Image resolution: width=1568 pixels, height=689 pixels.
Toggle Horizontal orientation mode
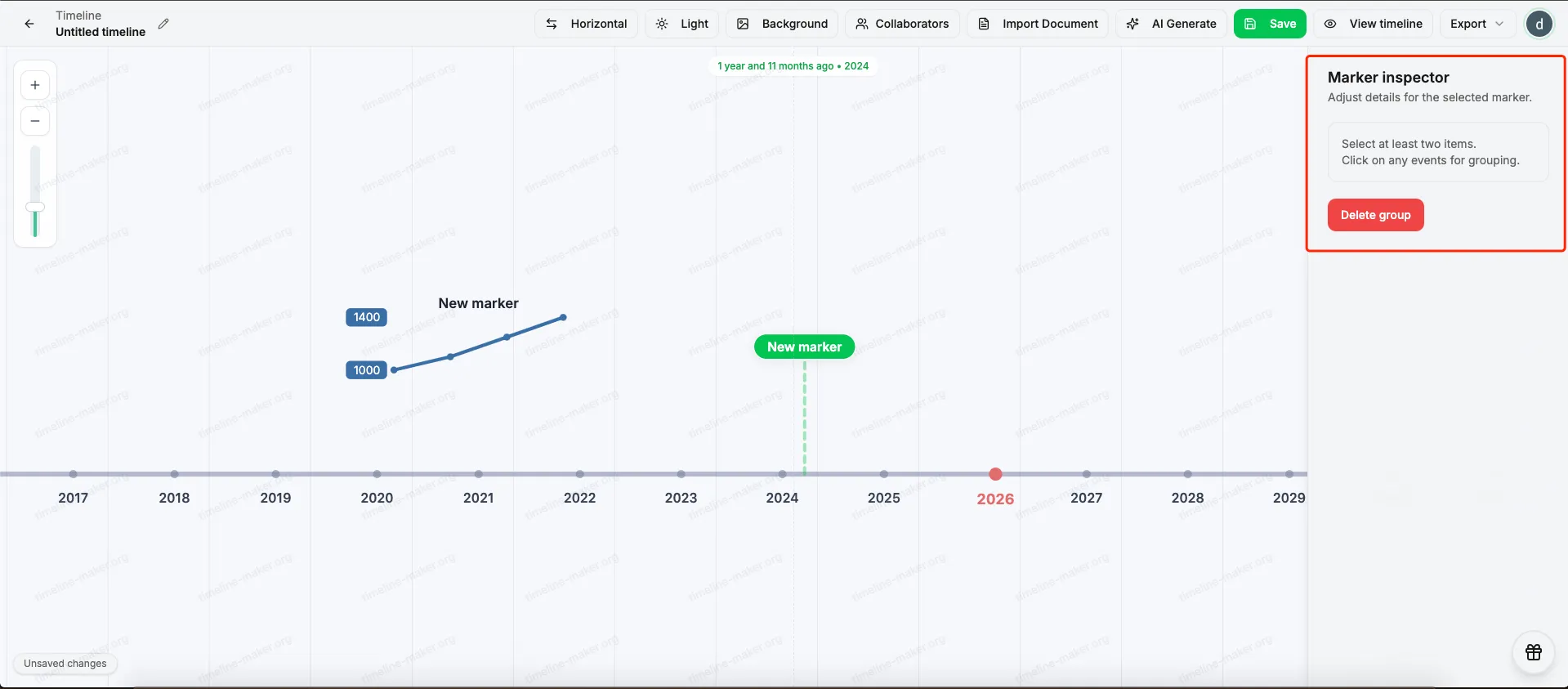tap(586, 24)
